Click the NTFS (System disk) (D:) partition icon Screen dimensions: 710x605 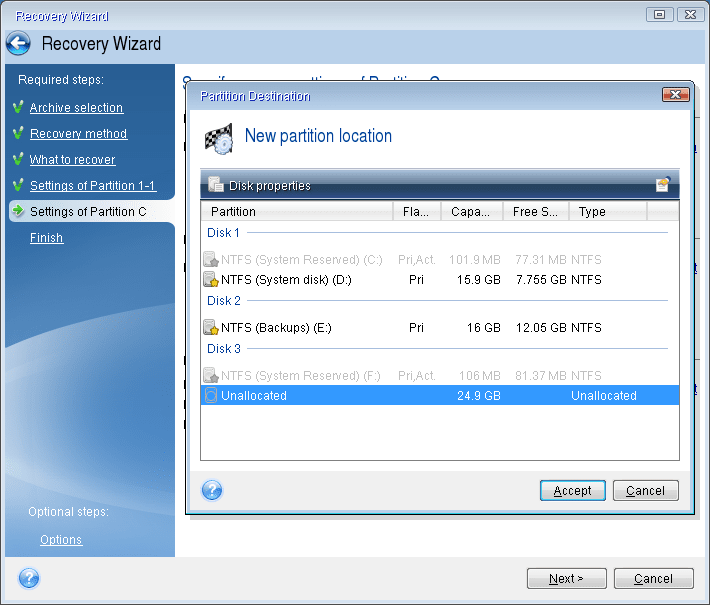pyautogui.click(x=210, y=280)
